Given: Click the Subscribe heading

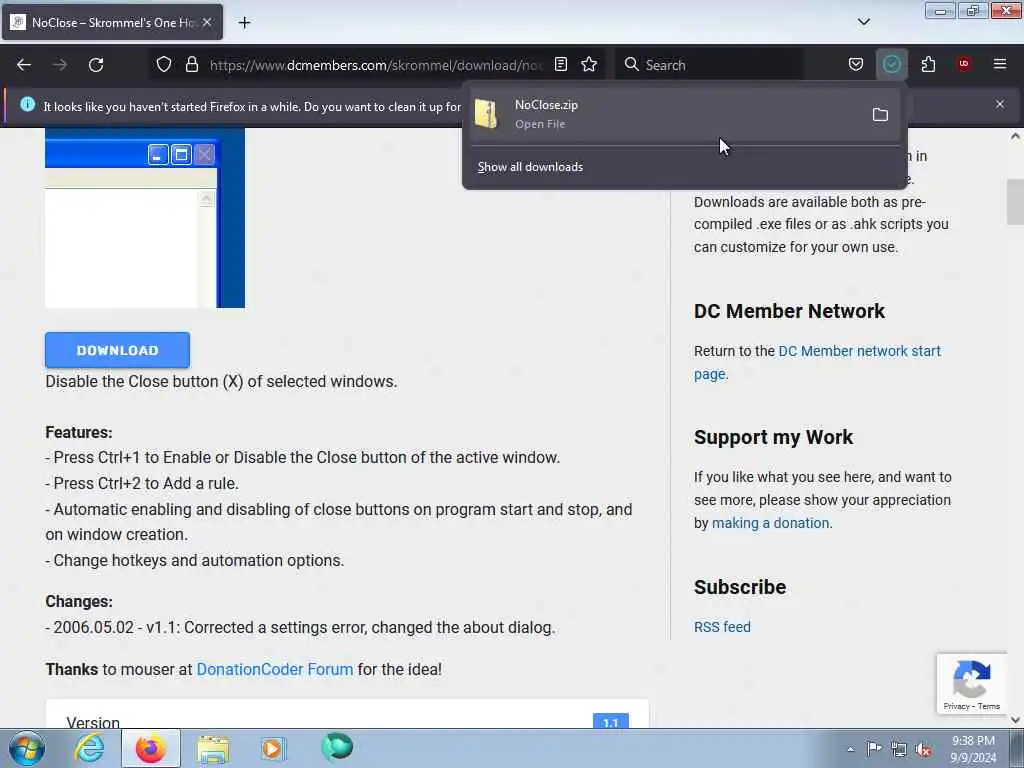Looking at the screenshot, I should (740, 587).
